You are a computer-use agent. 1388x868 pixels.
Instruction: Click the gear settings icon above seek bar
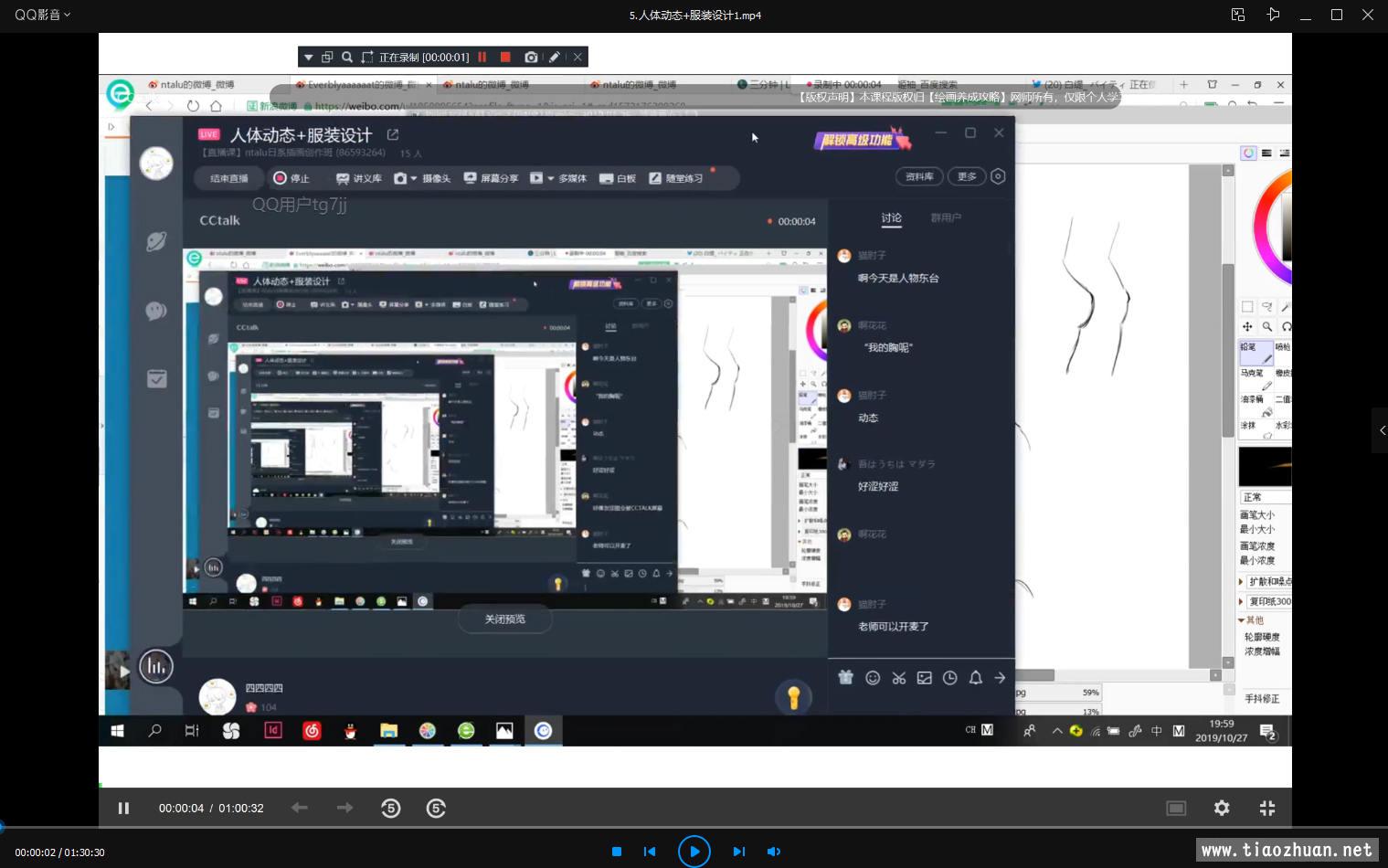pos(1222,808)
